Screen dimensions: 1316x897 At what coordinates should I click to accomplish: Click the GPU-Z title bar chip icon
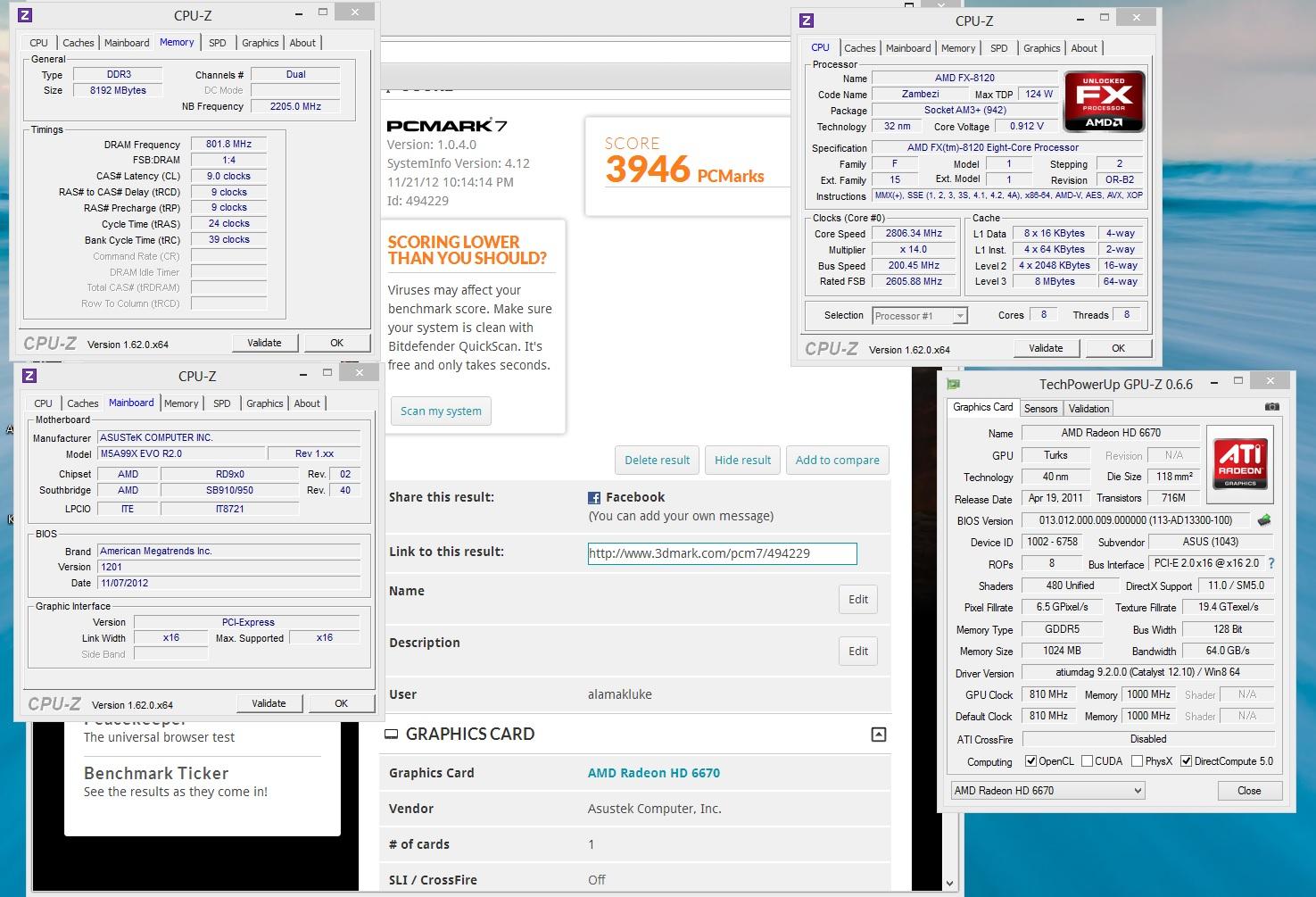click(953, 384)
